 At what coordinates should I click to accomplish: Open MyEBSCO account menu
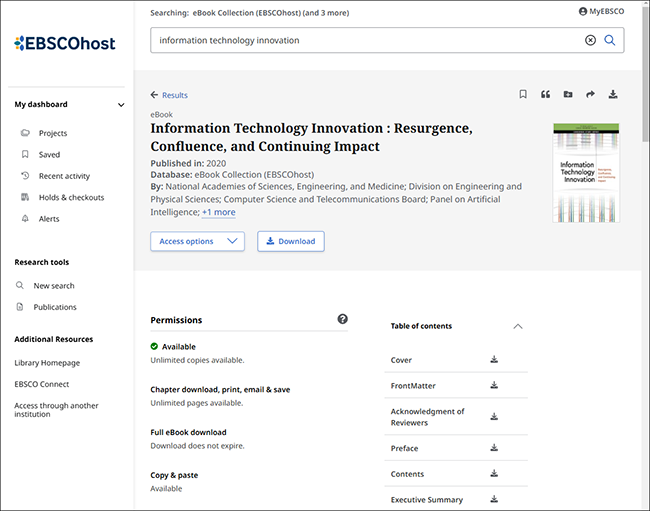(601, 11)
